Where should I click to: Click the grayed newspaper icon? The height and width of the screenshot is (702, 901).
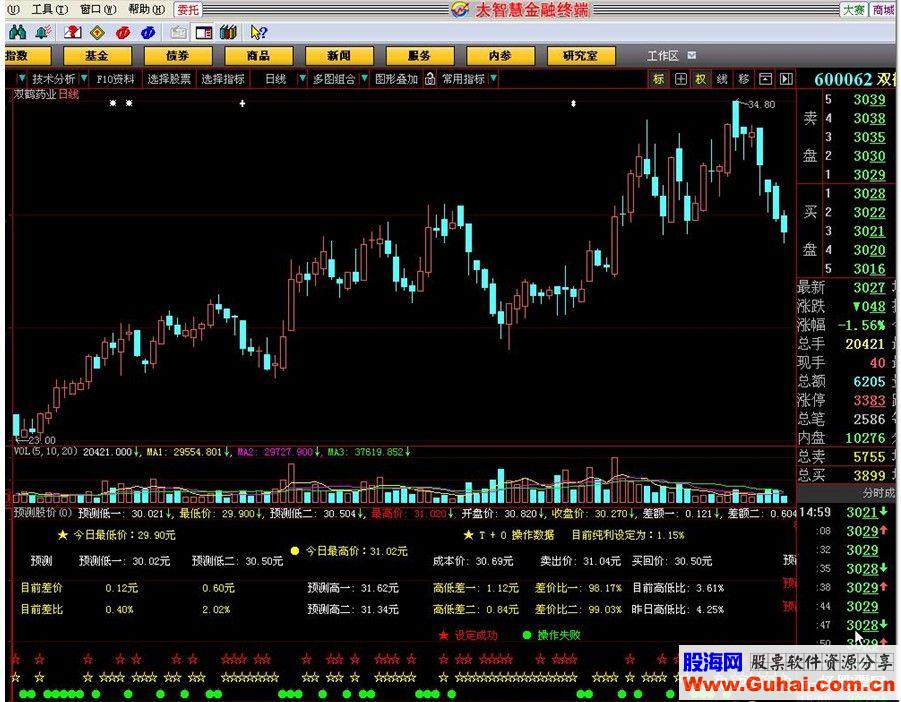click(x=179, y=33)
